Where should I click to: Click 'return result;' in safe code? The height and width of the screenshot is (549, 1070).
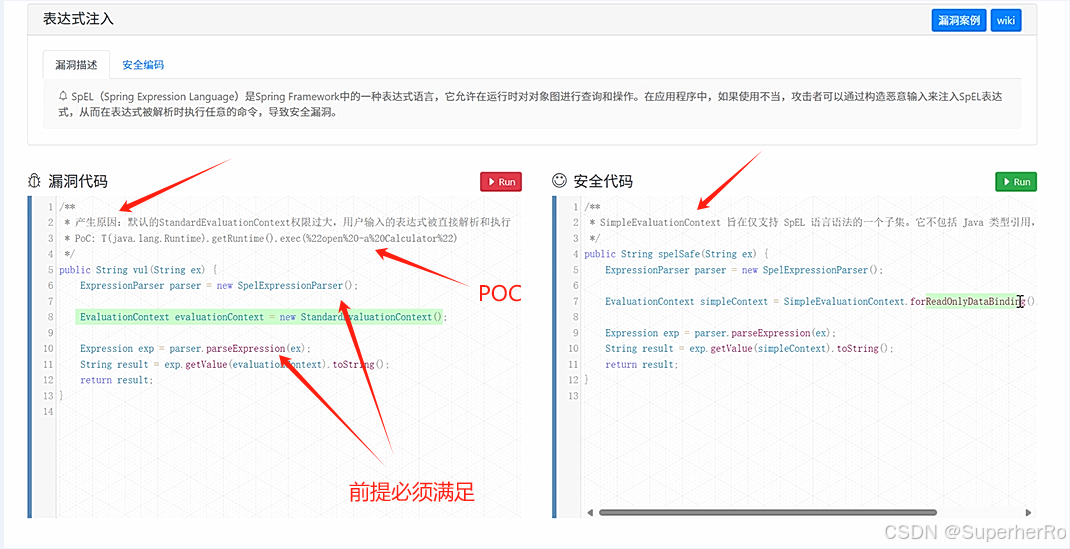tap(641, 364)
